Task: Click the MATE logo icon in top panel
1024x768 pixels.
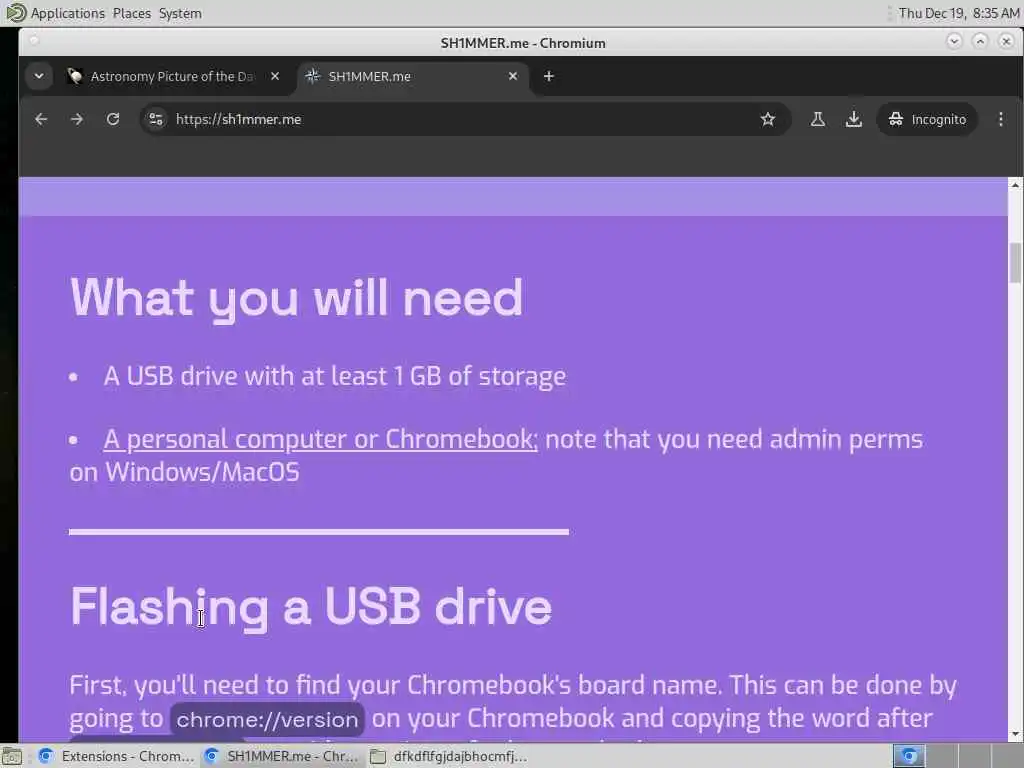Action: click(x=15, y=12)
